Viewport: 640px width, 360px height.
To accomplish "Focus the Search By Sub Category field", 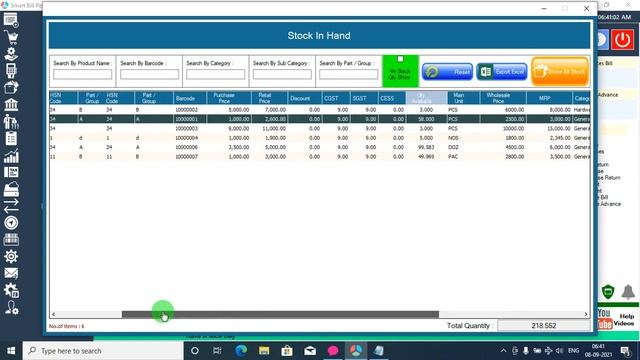I will tap(282, 74).
